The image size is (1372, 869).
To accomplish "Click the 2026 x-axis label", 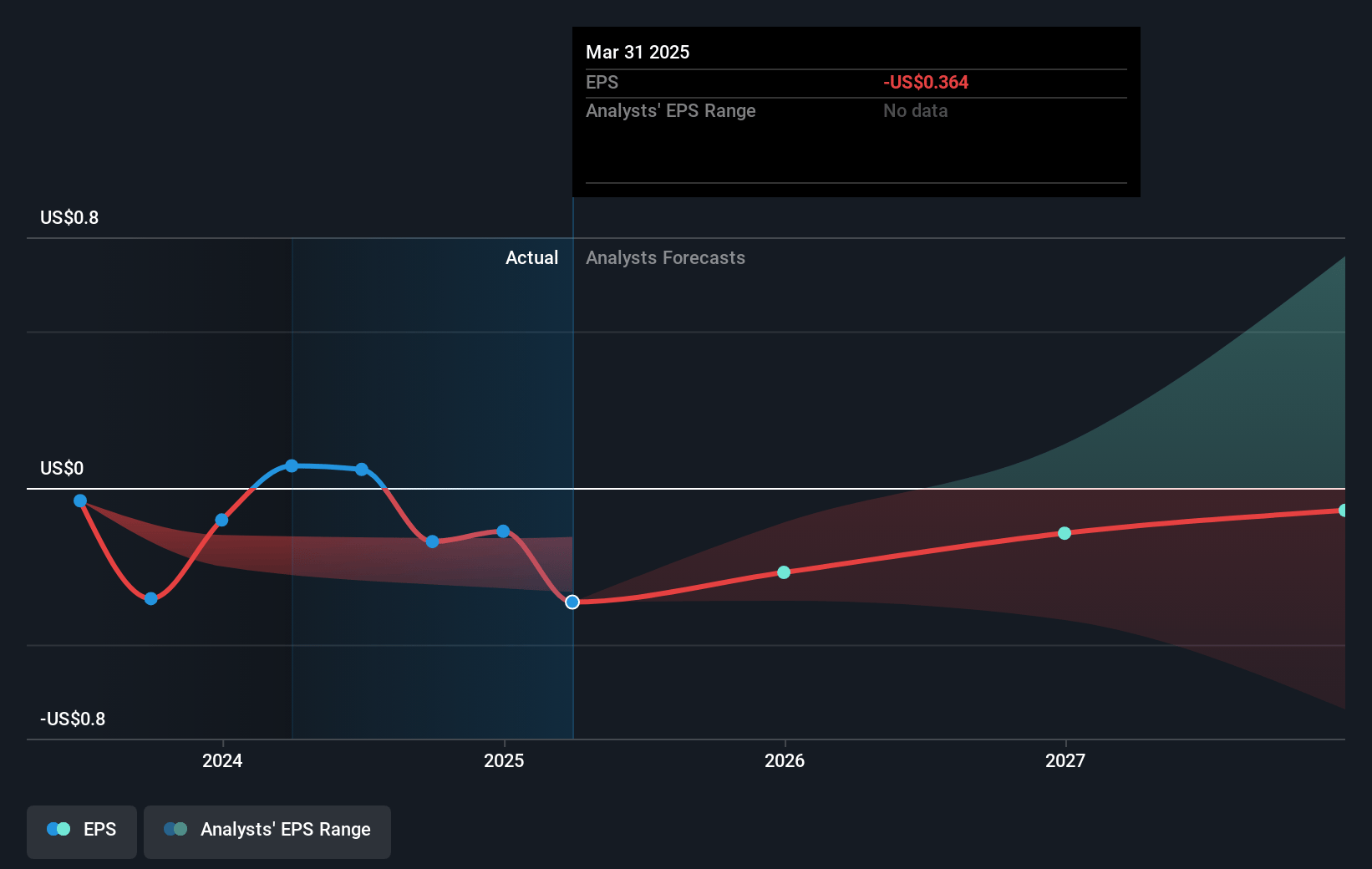I will pyautogui.click(x=785, y=760).
